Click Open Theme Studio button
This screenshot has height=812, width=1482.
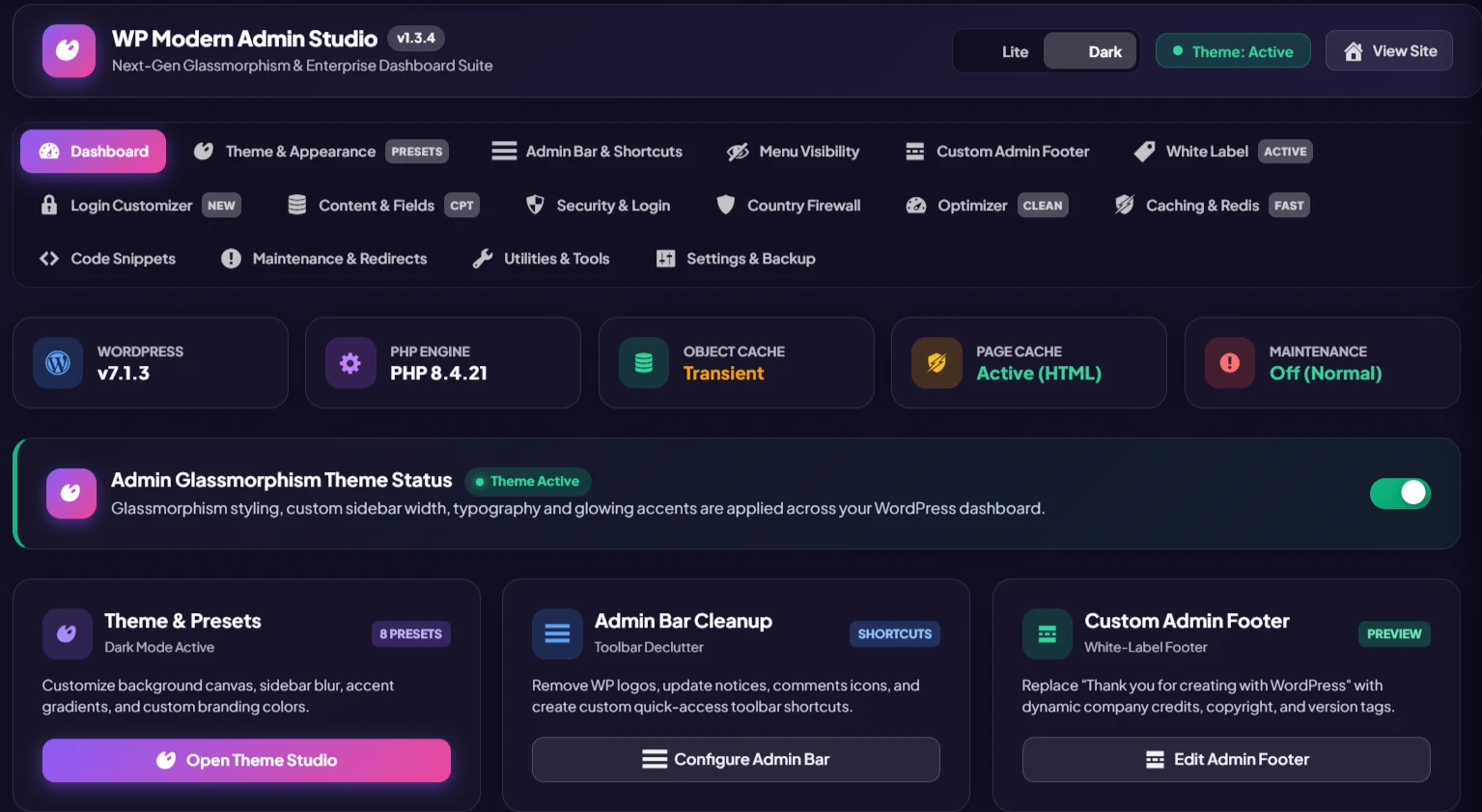point(246,760)
